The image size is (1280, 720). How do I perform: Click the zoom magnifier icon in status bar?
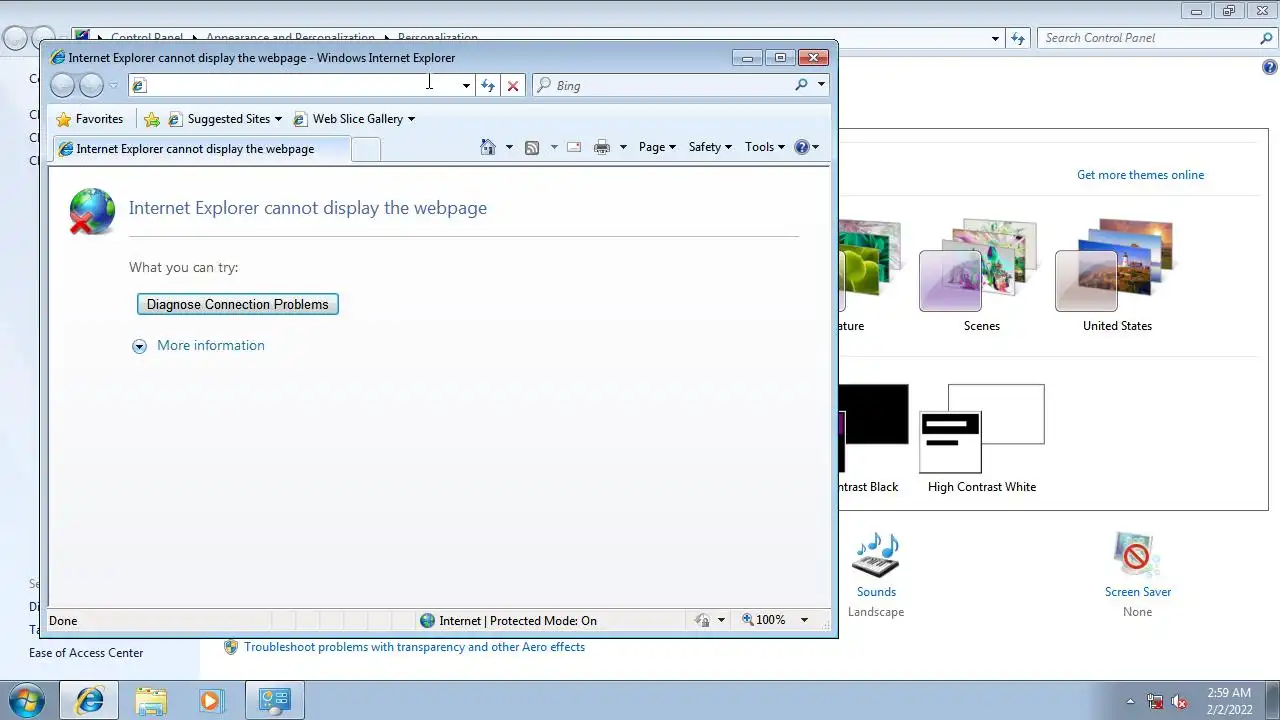[748, 620]
